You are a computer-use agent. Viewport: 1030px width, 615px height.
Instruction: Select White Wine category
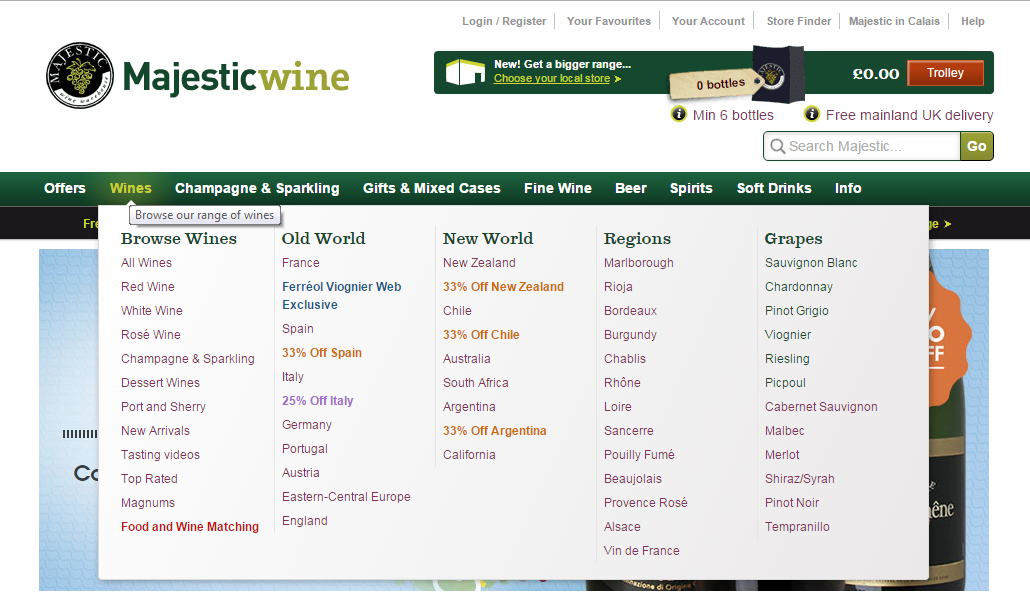152,311
